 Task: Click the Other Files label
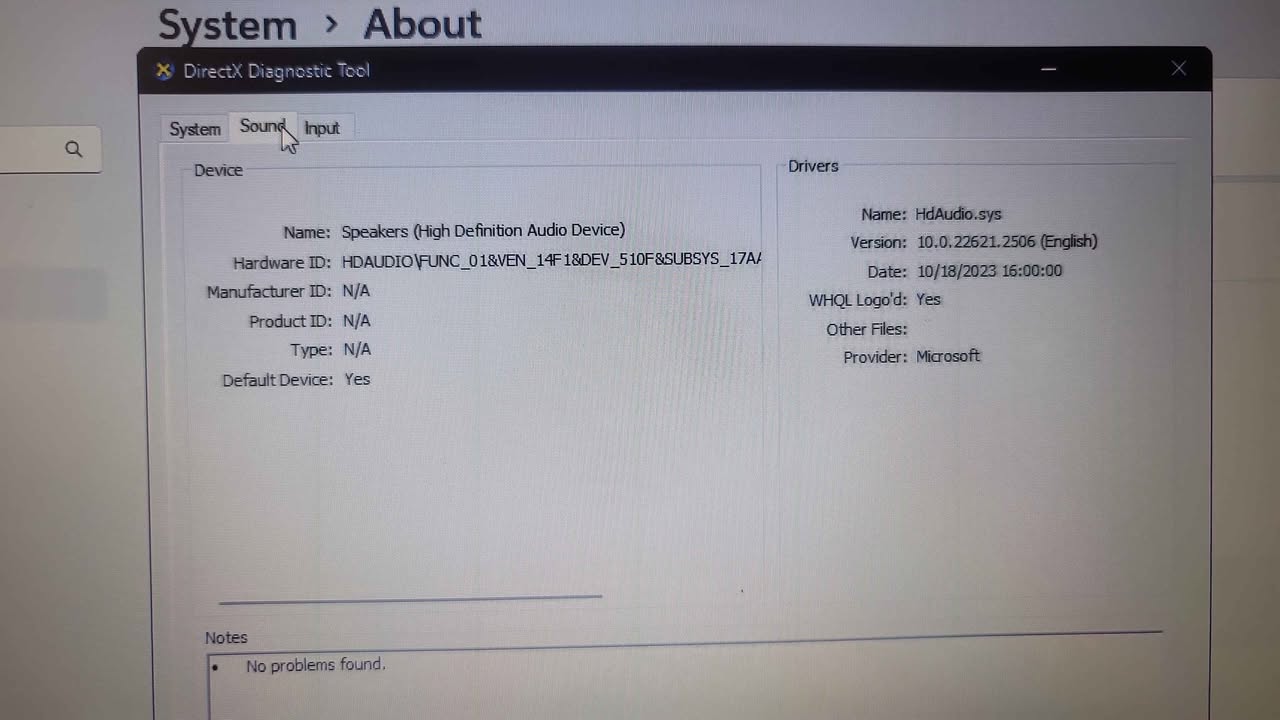pos(866,329)
